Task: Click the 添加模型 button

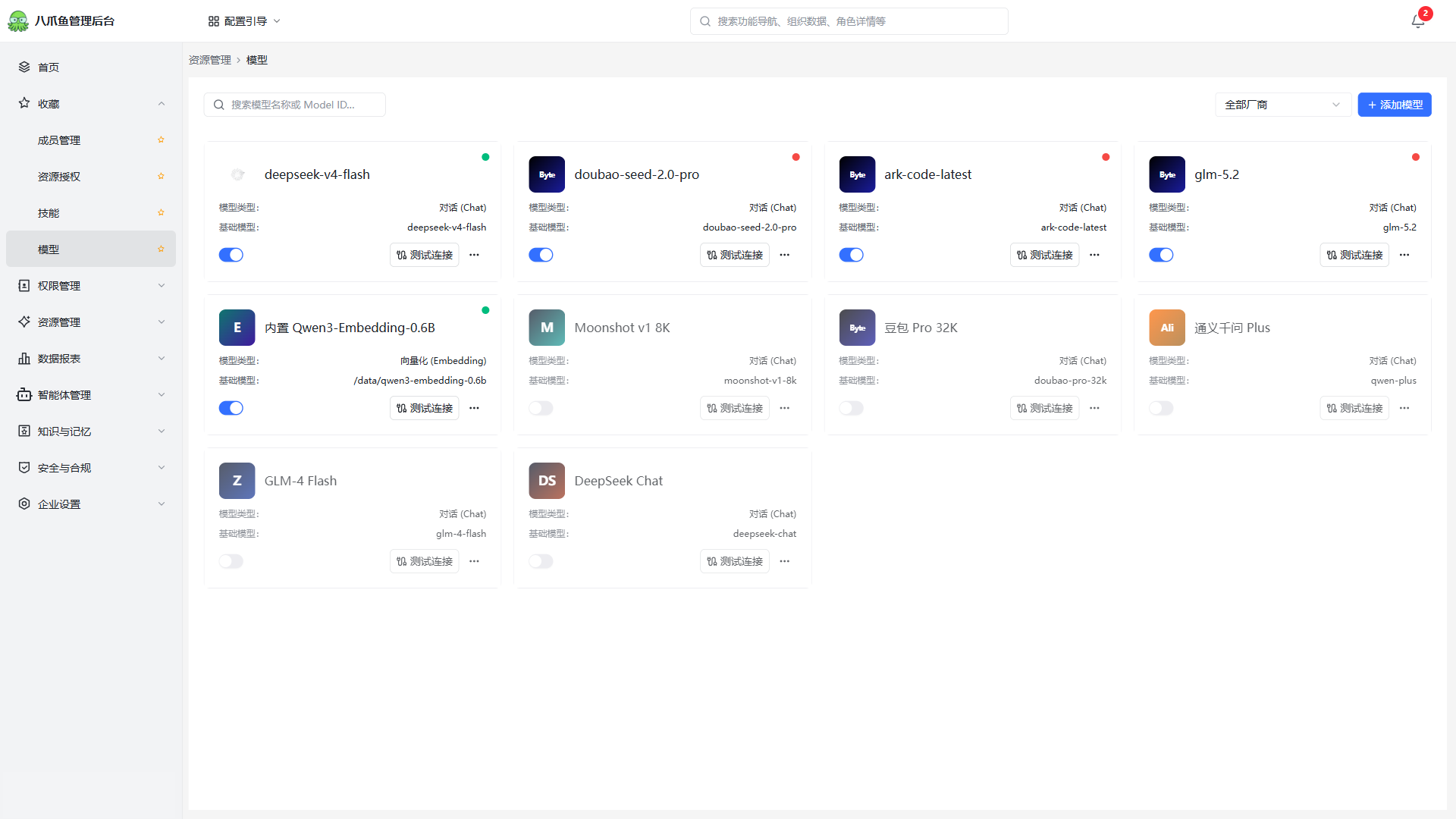Action: (x=1395, y=105)
